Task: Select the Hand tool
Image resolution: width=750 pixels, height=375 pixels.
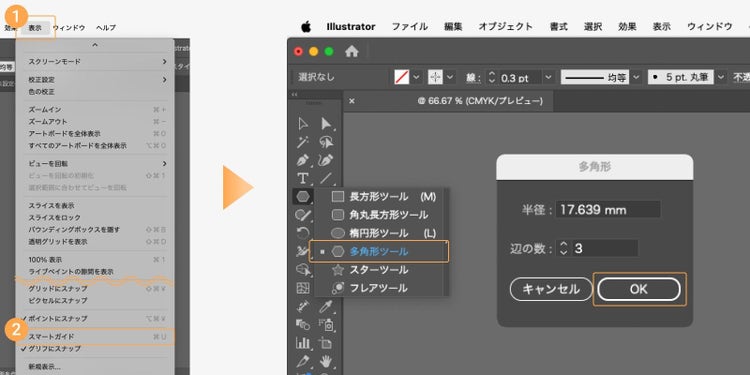Action: tap(326, 361)
